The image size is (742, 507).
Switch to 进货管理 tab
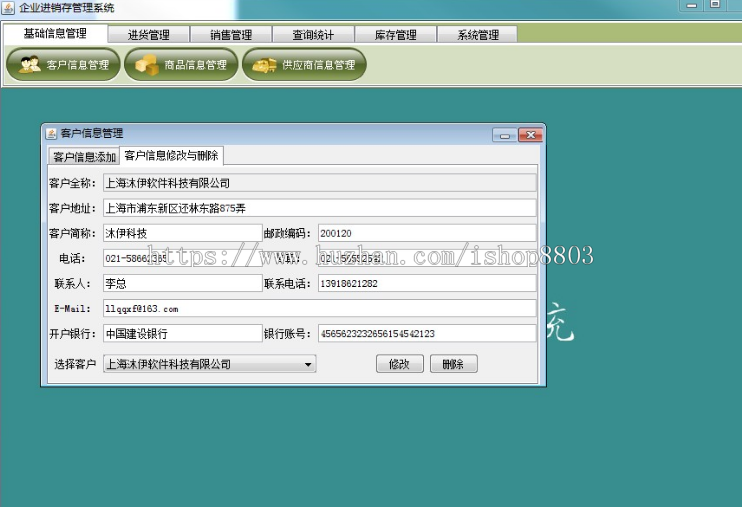[149, 35]
